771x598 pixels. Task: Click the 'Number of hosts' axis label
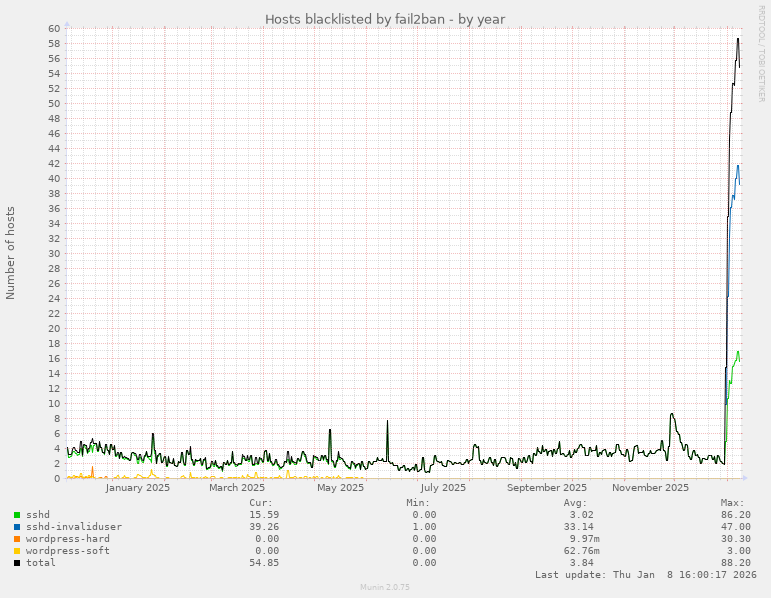point(10,253)
